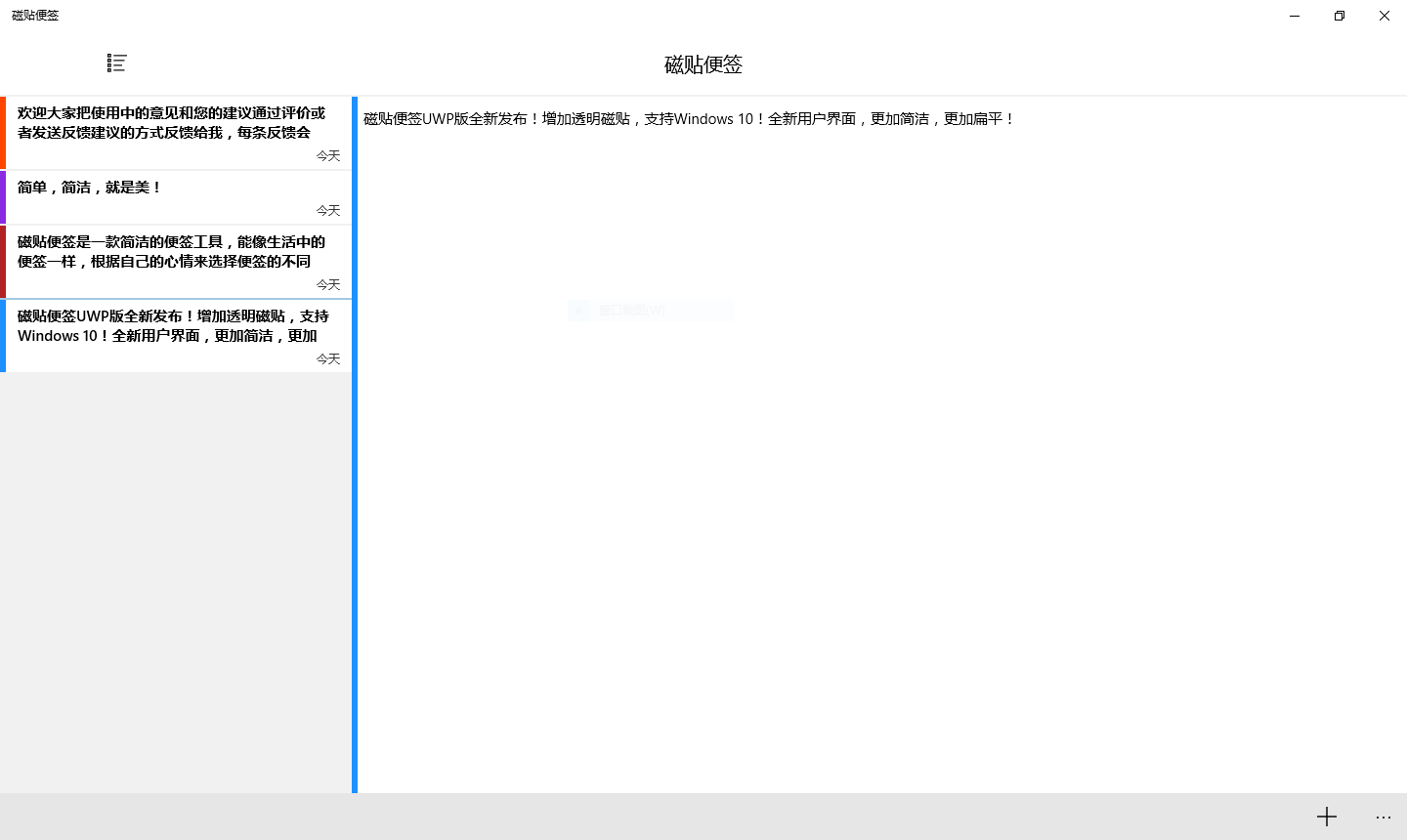1407x840 pixels.
Task: Add a new note with plus icon
Action: point(1327,817)
